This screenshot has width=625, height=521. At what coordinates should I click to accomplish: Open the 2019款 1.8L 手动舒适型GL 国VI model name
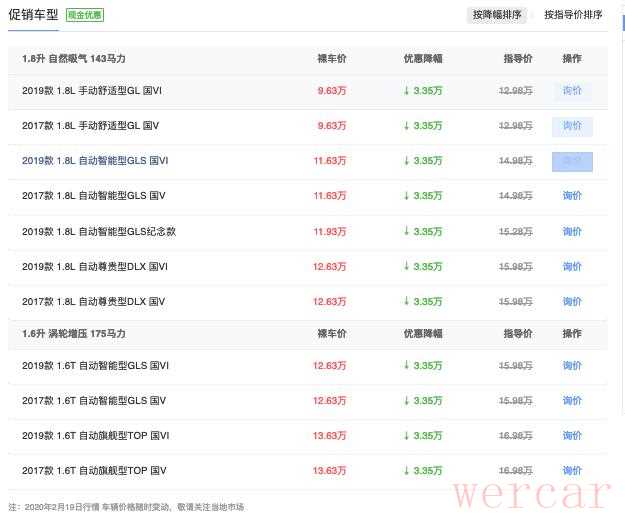tap(95, 91)
